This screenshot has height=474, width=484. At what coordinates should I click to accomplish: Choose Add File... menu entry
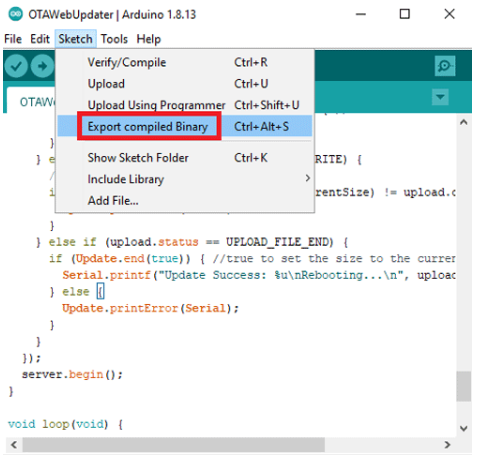pos(185,201)
